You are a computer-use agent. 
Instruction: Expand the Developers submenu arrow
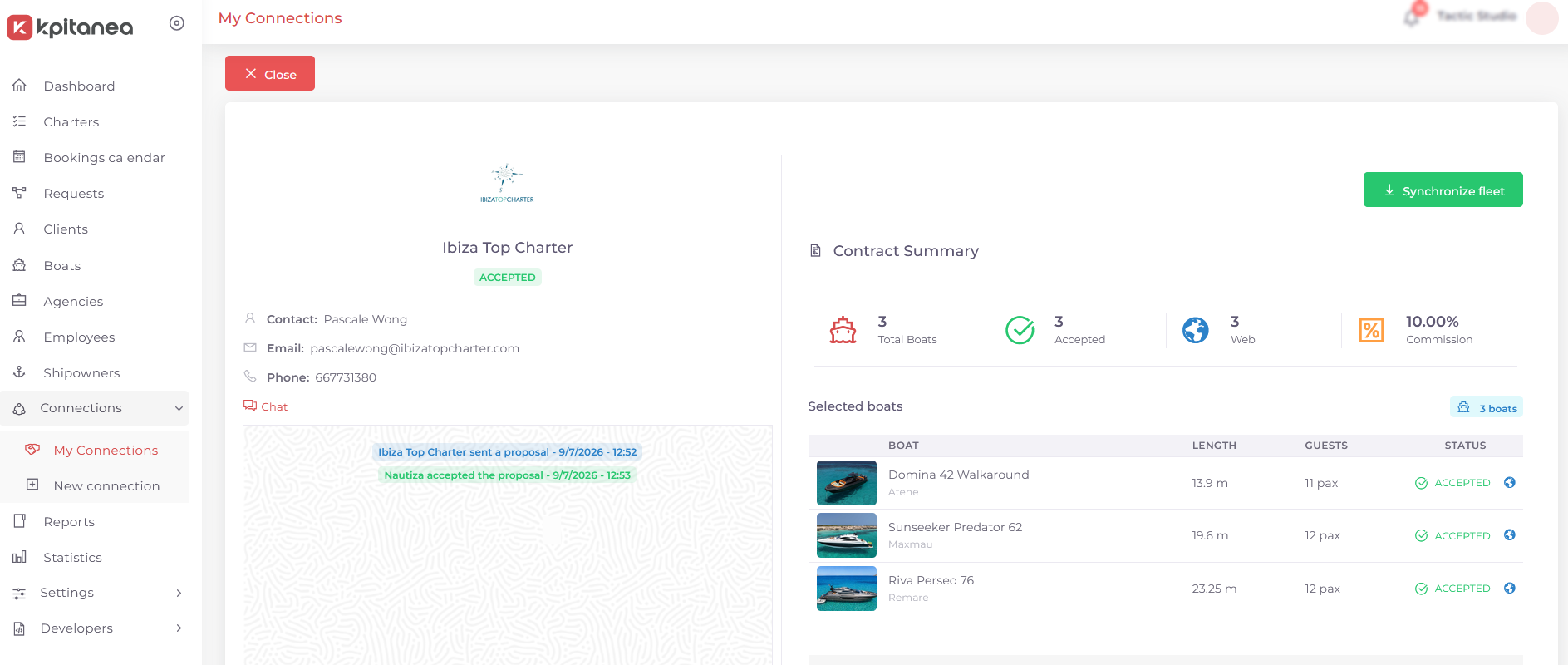click(x=179, y=628)
